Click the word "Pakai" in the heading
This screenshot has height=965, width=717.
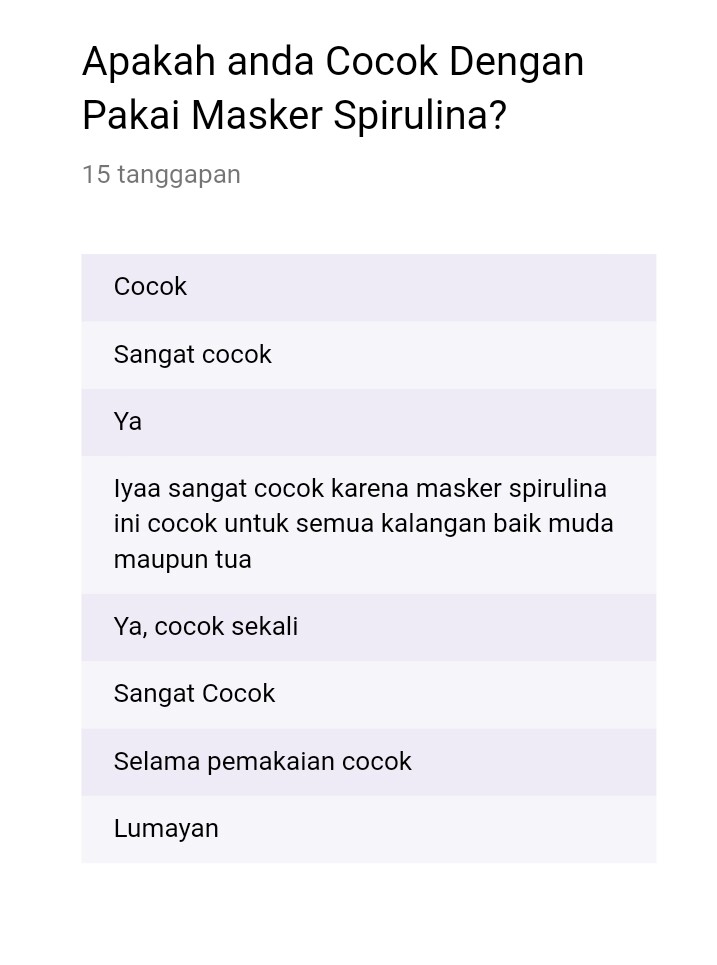131,116
